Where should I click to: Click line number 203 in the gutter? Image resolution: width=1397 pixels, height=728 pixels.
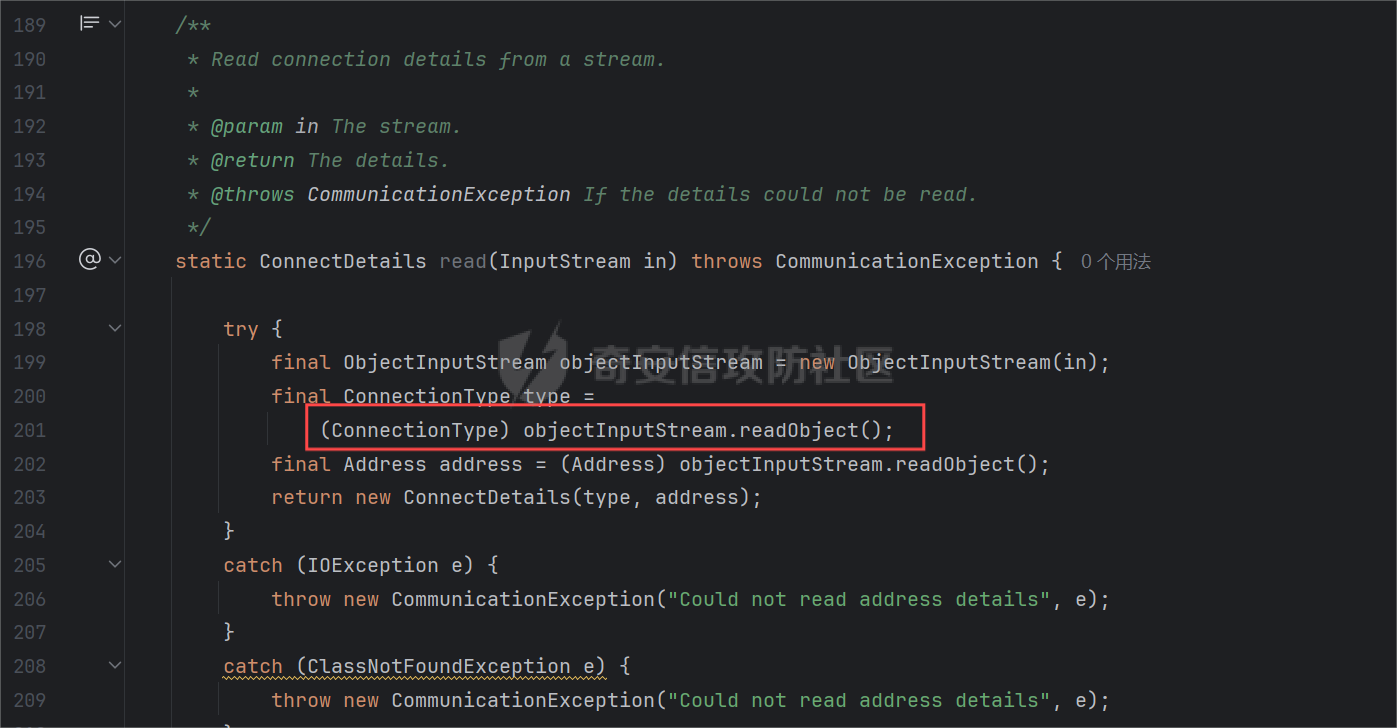tap(30, 497)
